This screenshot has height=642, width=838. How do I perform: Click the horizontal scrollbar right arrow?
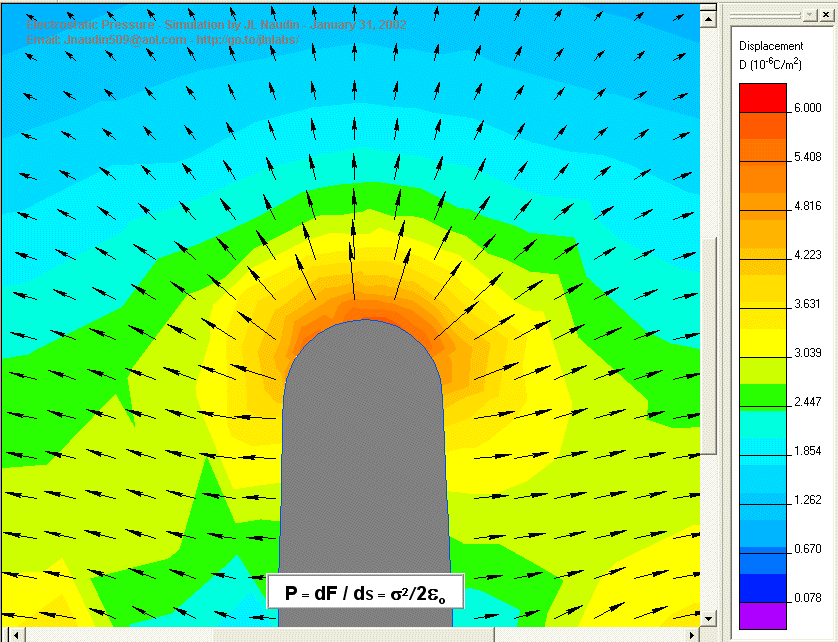(693, 634)
